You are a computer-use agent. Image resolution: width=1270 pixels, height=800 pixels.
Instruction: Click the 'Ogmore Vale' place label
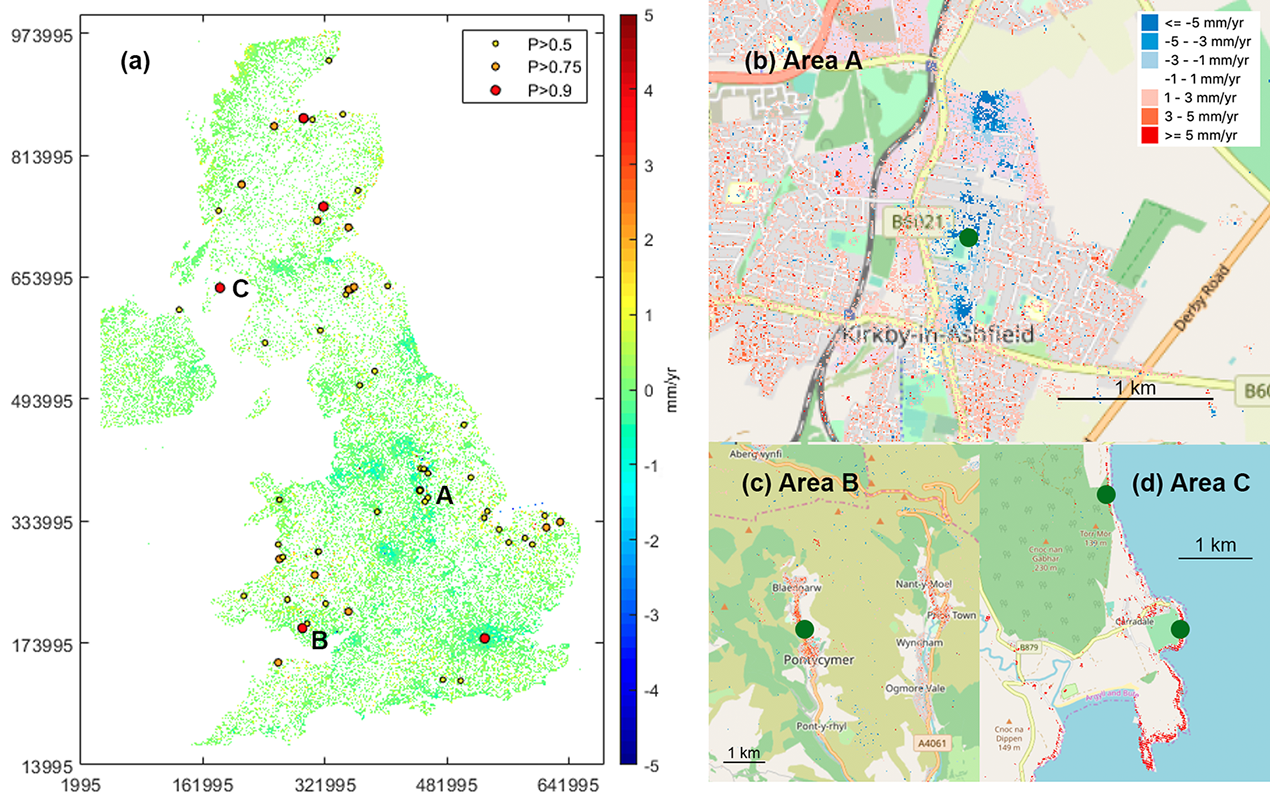point(917,688)
